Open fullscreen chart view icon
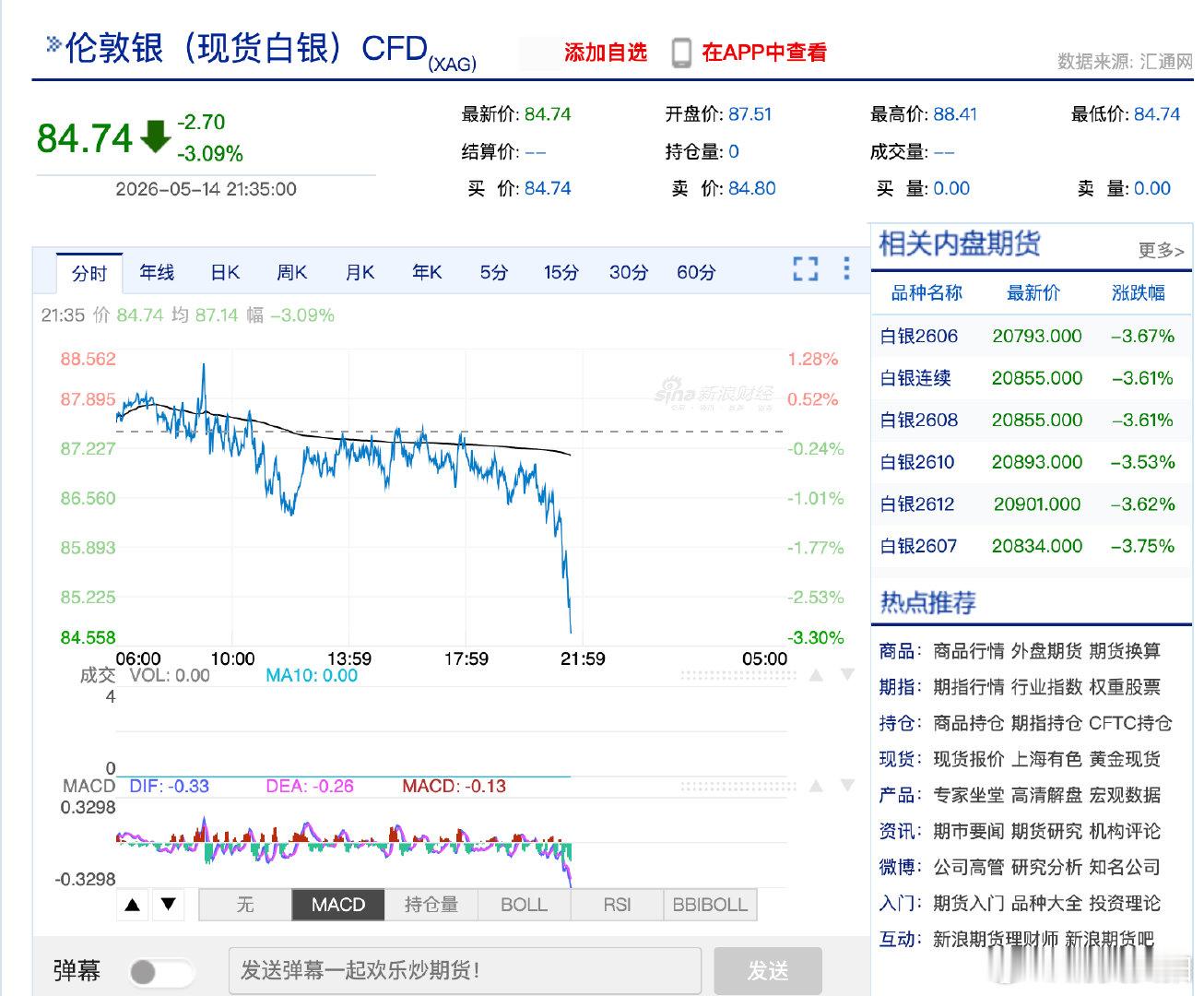Screen dimensions: 1204x996 (x=805, y=269)
